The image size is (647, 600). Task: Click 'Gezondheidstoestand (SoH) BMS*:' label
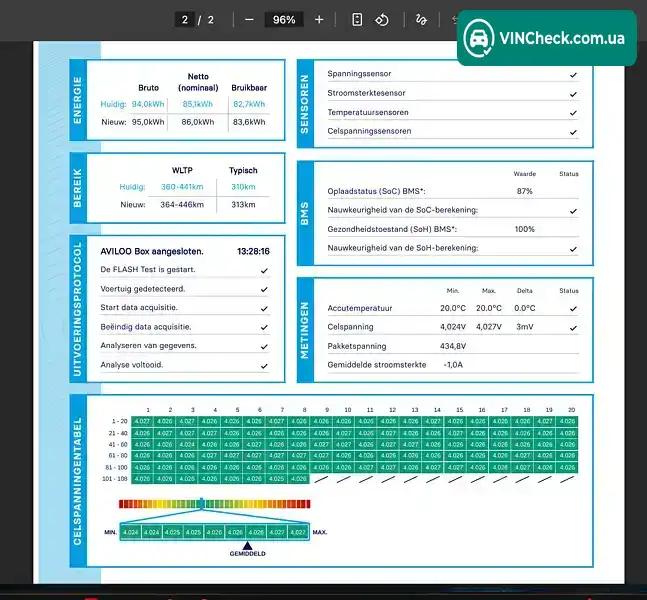(x=392, y=229)
